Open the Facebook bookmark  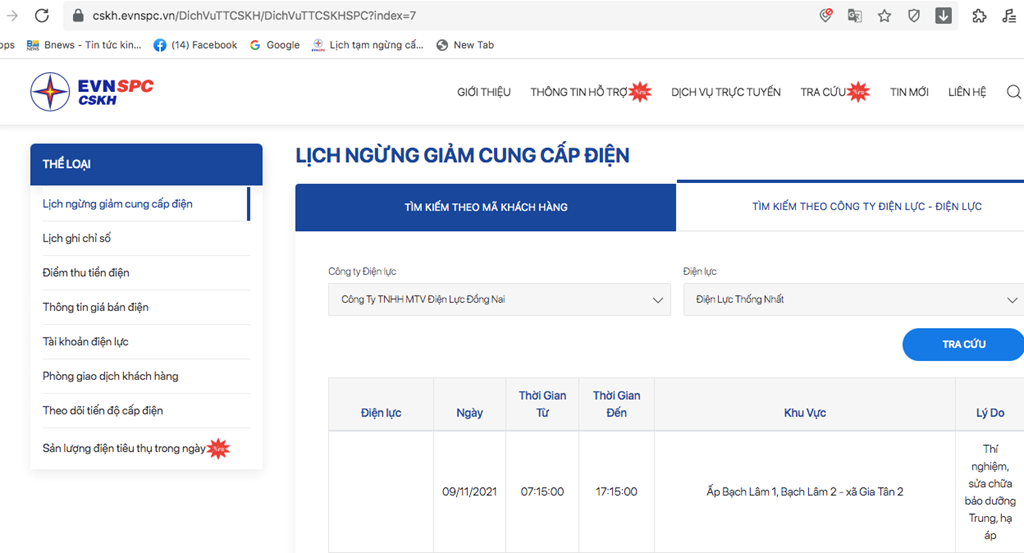pos(195,45)
